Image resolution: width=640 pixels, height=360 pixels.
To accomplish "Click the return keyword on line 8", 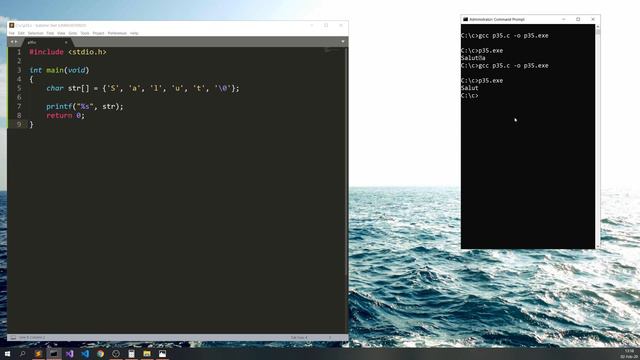I will [59, 116].
